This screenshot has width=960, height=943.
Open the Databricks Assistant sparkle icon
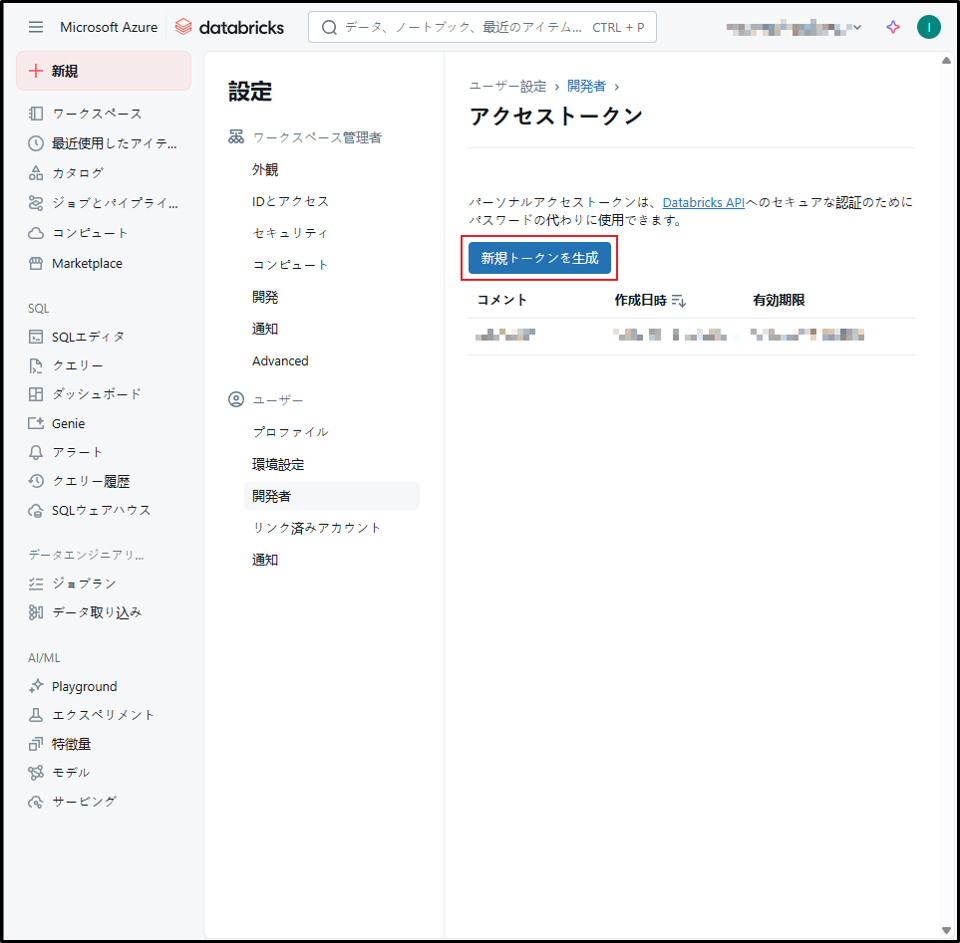(x=893, y=27)
